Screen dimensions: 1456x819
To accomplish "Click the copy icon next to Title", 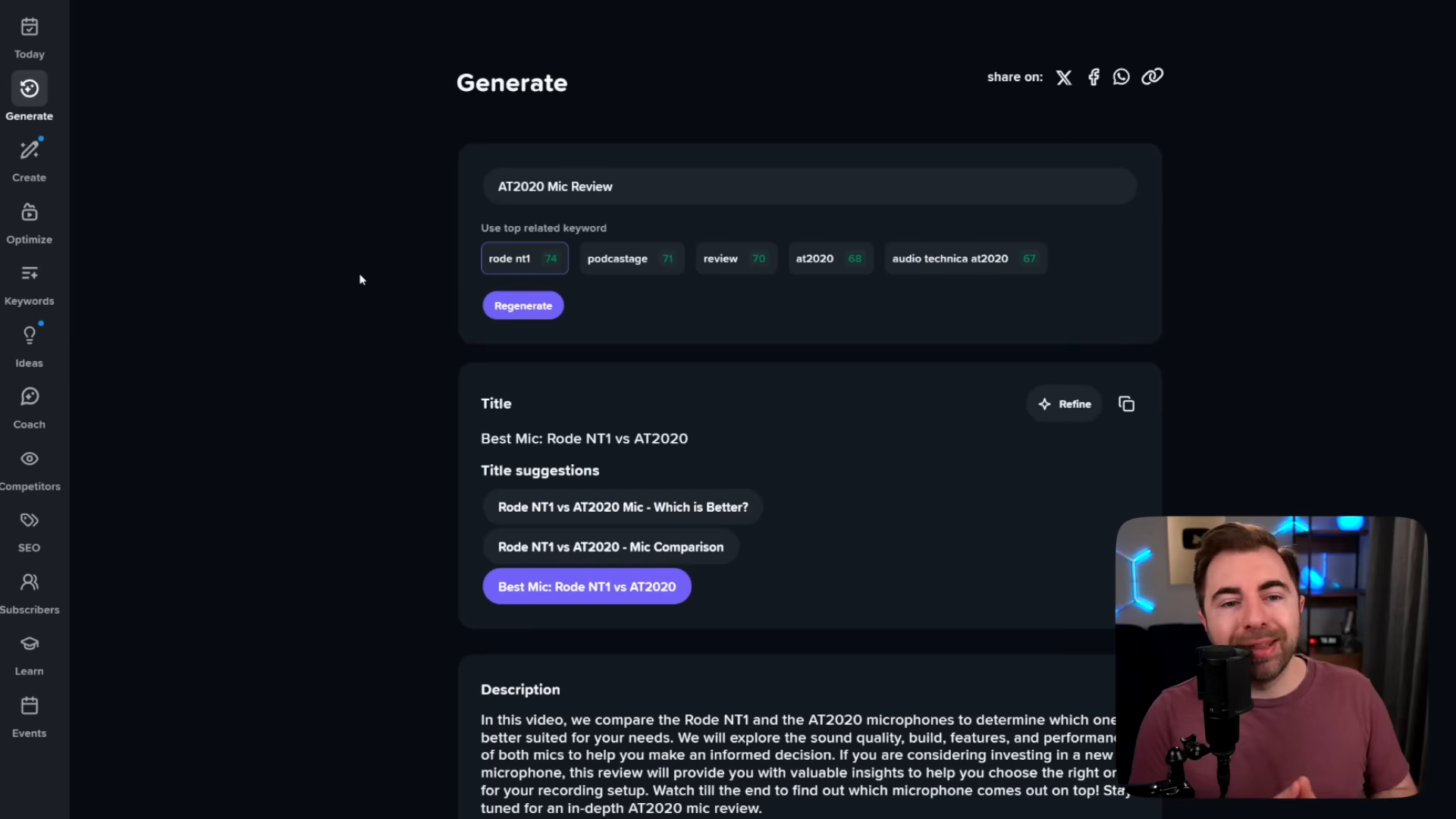I will pos(1126,403).
